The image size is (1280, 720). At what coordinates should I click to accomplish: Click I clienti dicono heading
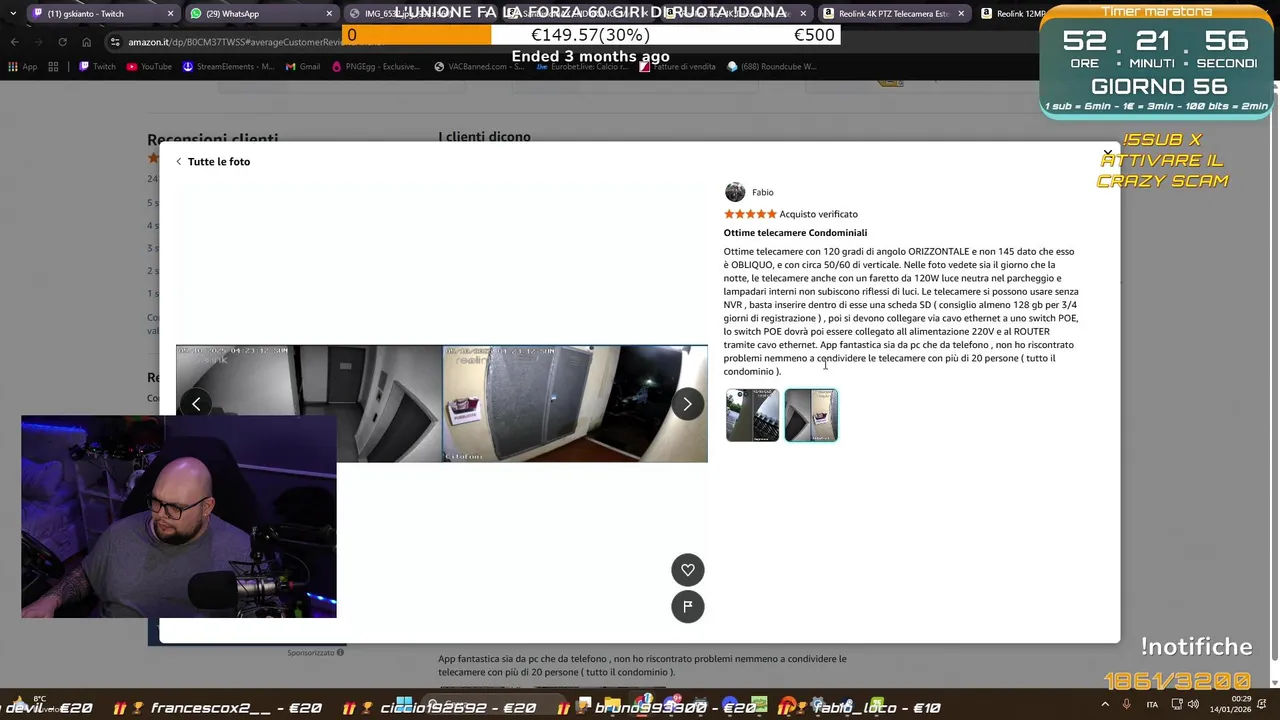coord(484,136)
